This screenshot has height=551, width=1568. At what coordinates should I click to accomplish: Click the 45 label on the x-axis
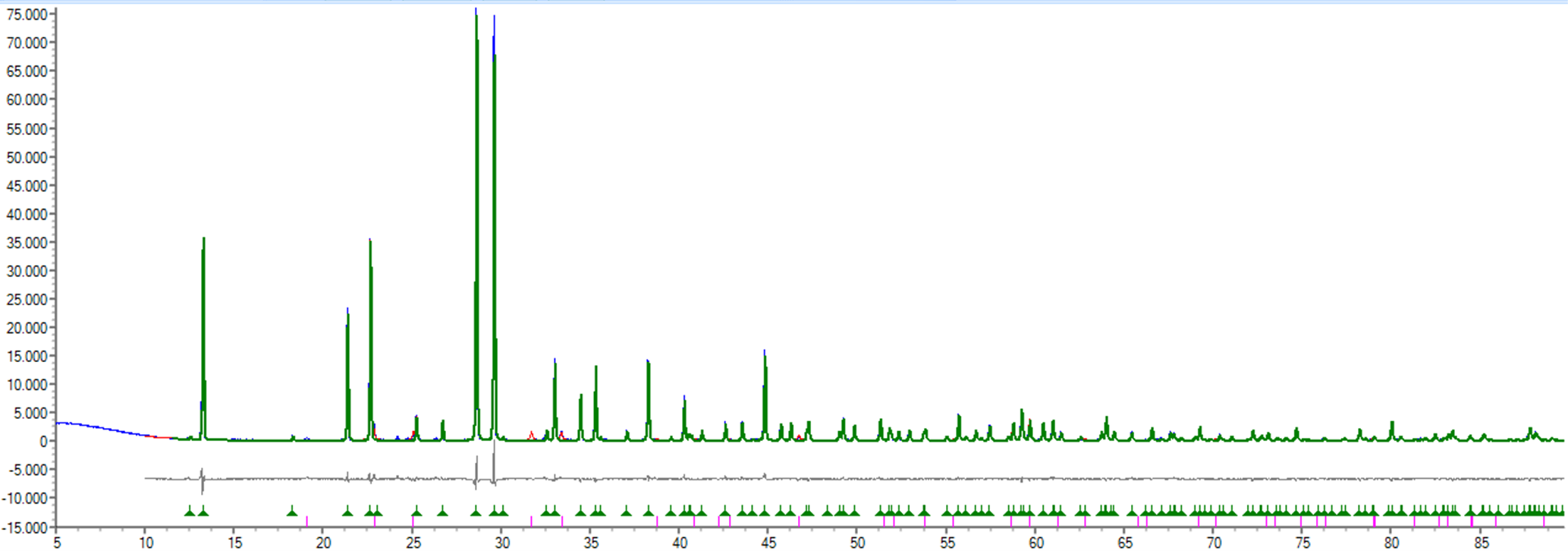768,542
